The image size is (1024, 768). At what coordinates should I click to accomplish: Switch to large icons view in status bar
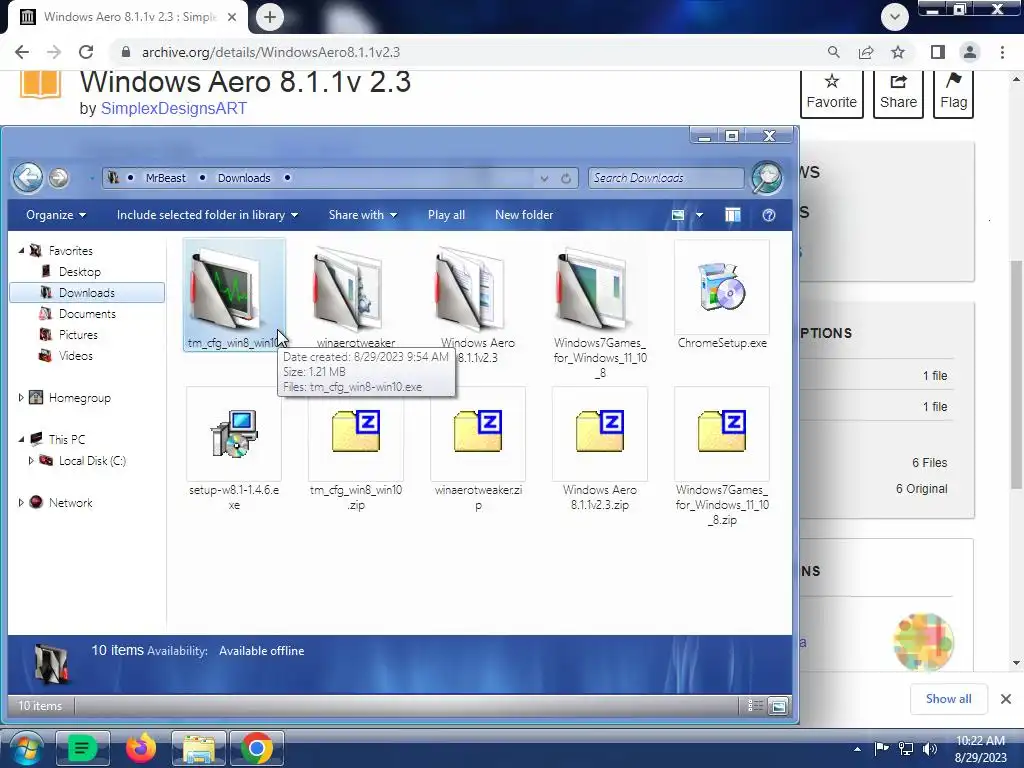pos(778,705)
